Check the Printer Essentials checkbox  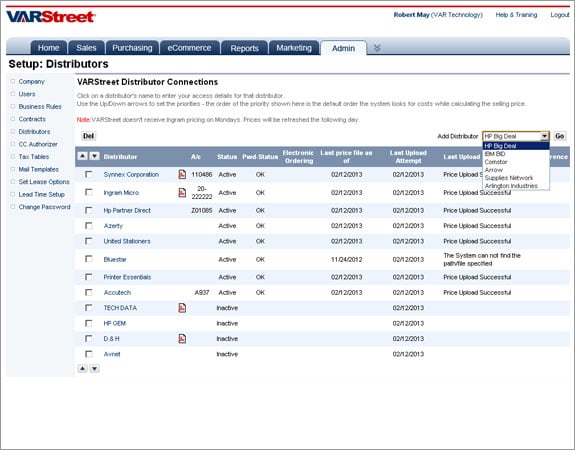pyautogui.click(x=88, y=277)
